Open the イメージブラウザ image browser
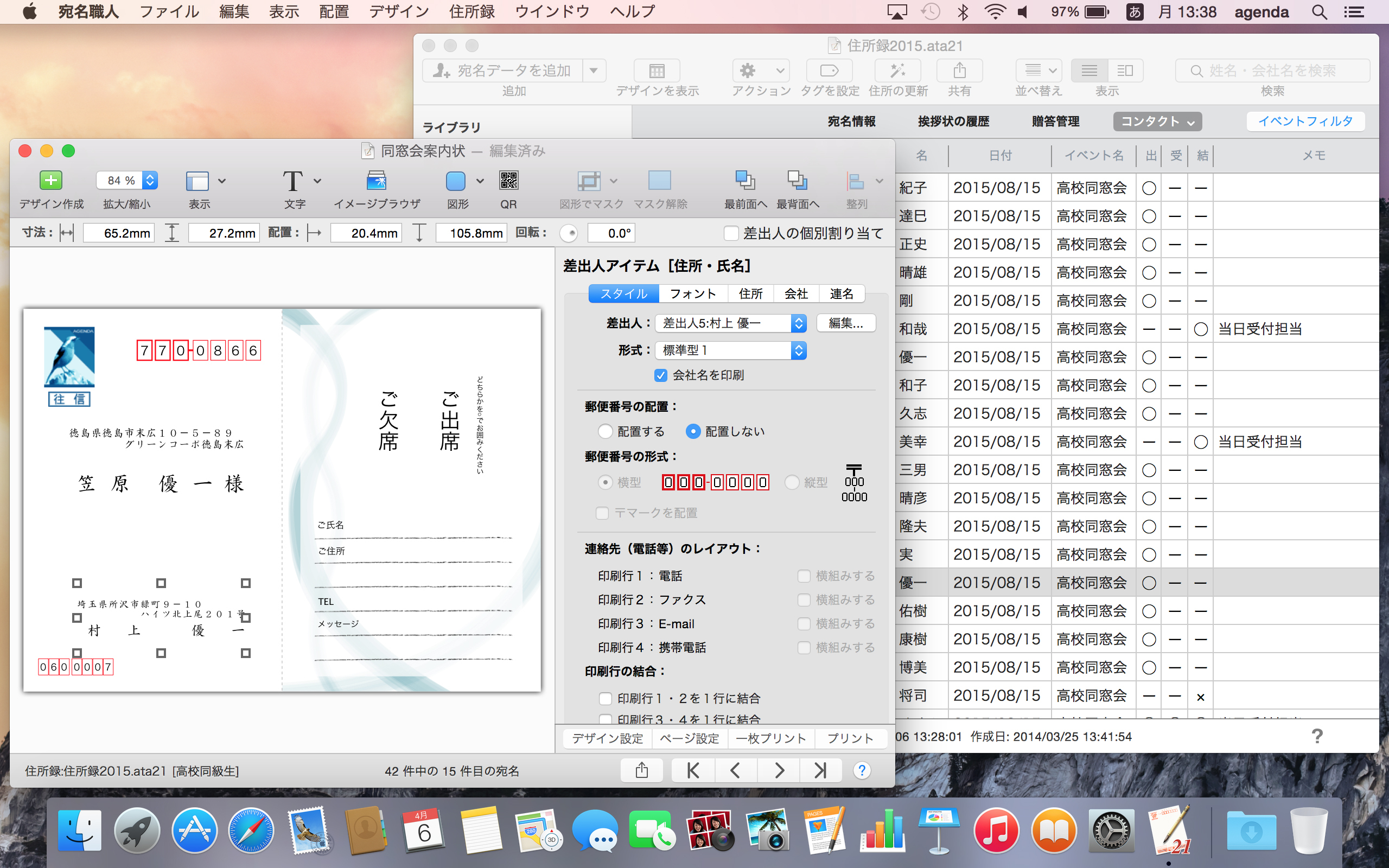 (377, 181)
